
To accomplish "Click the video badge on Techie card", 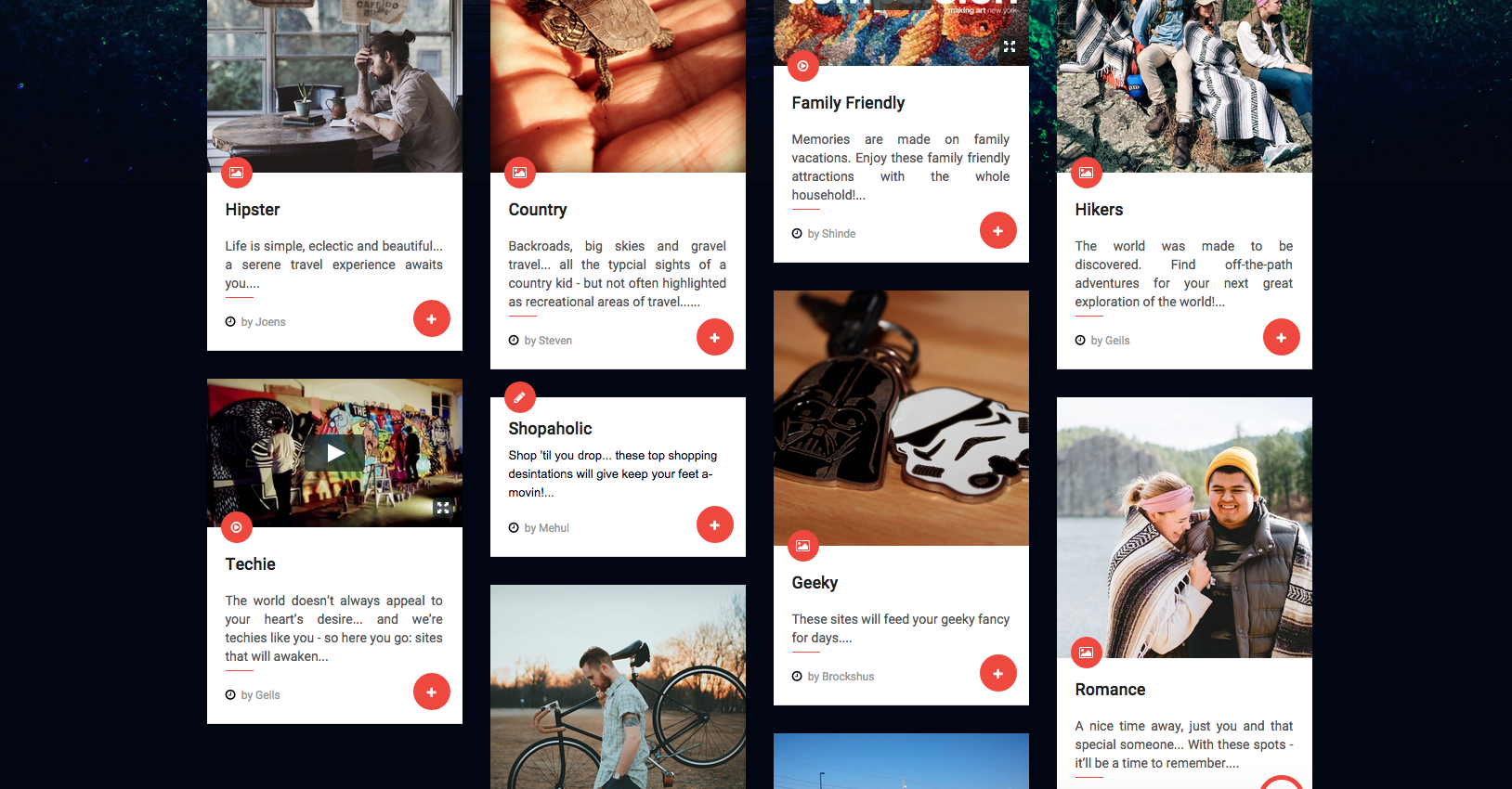I will tap(236, 527).
